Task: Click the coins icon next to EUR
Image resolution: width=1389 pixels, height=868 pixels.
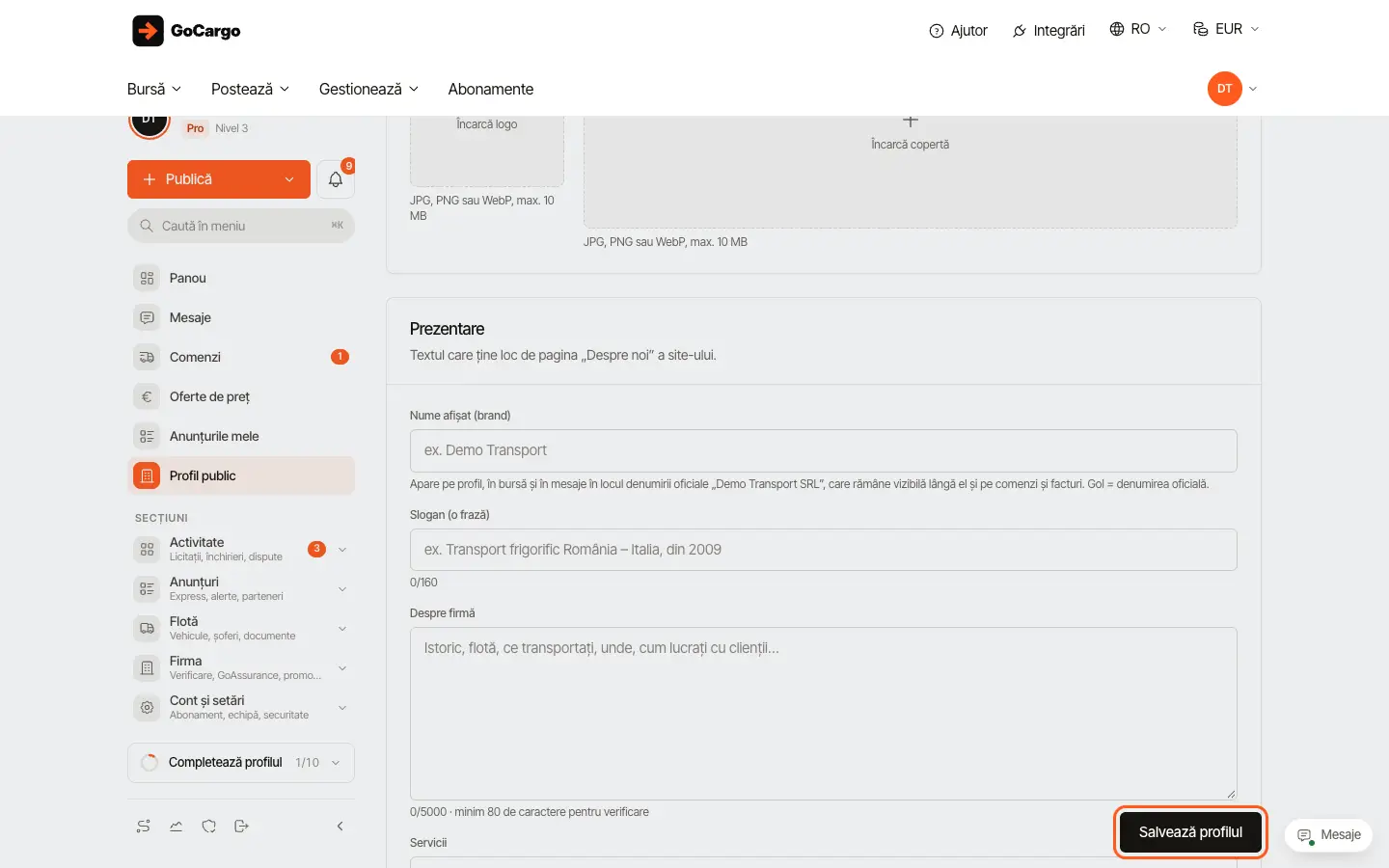Action: (x=1201, y=29)
